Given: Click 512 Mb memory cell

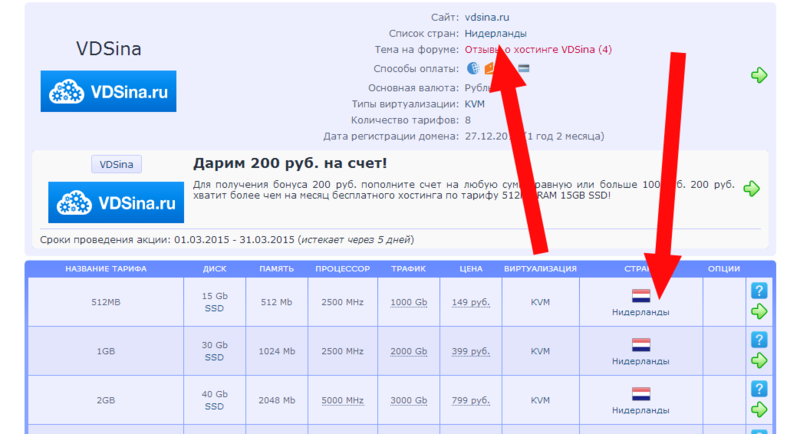Looking at the screenshot, I should tap(277, 302).
